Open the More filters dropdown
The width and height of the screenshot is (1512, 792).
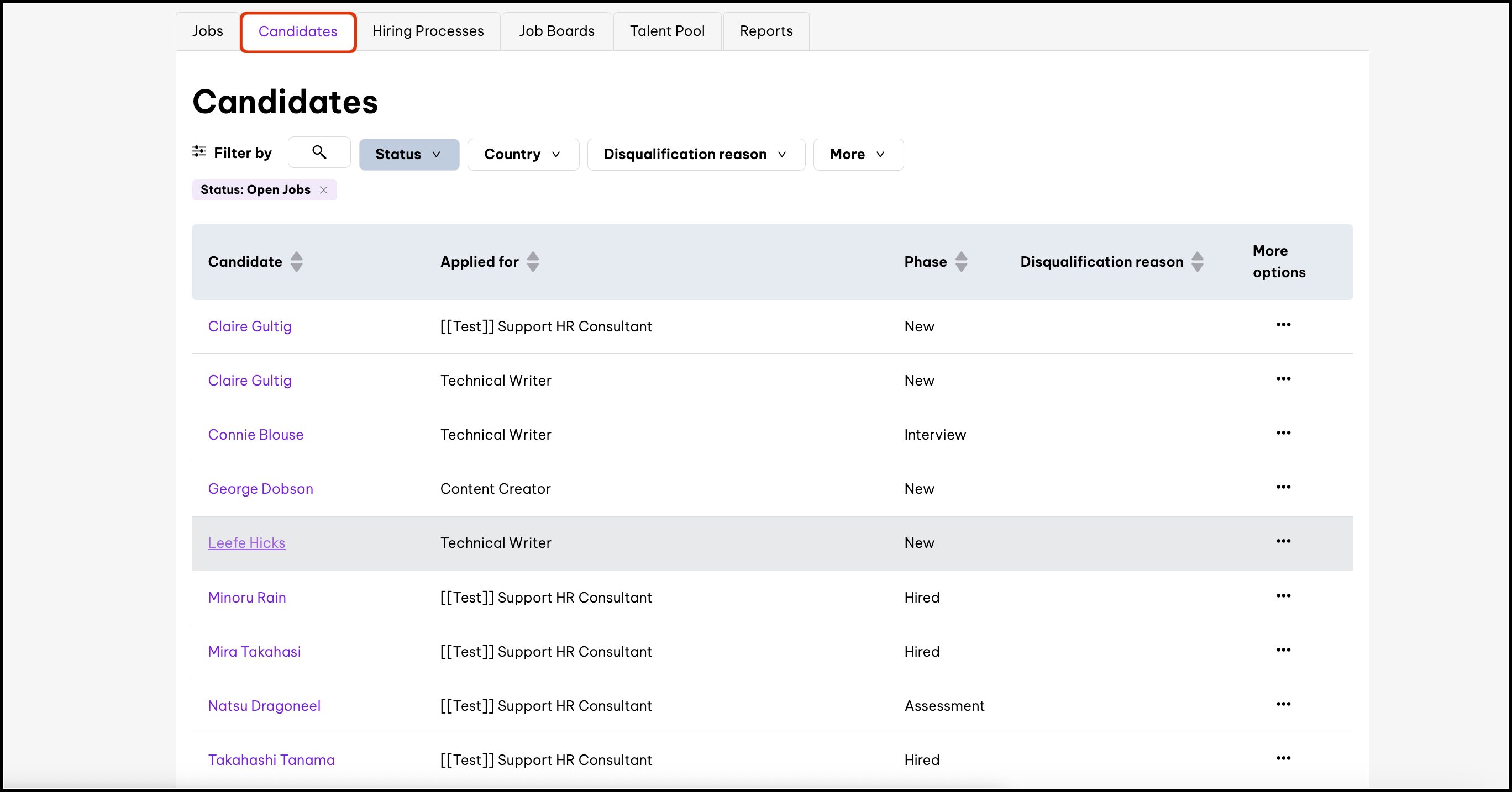(858, 154)
